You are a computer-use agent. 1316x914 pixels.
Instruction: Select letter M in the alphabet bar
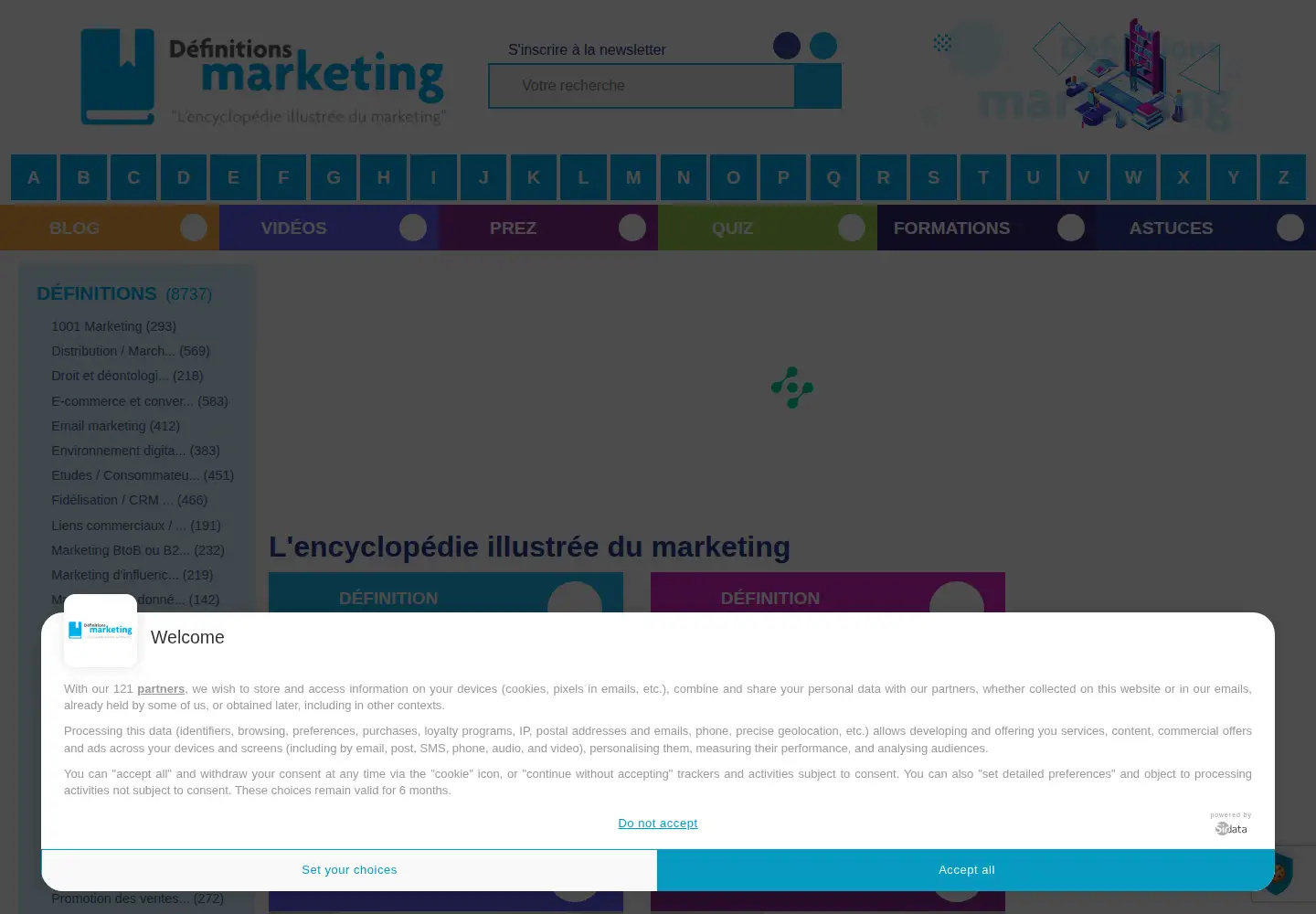click(633, 177)
